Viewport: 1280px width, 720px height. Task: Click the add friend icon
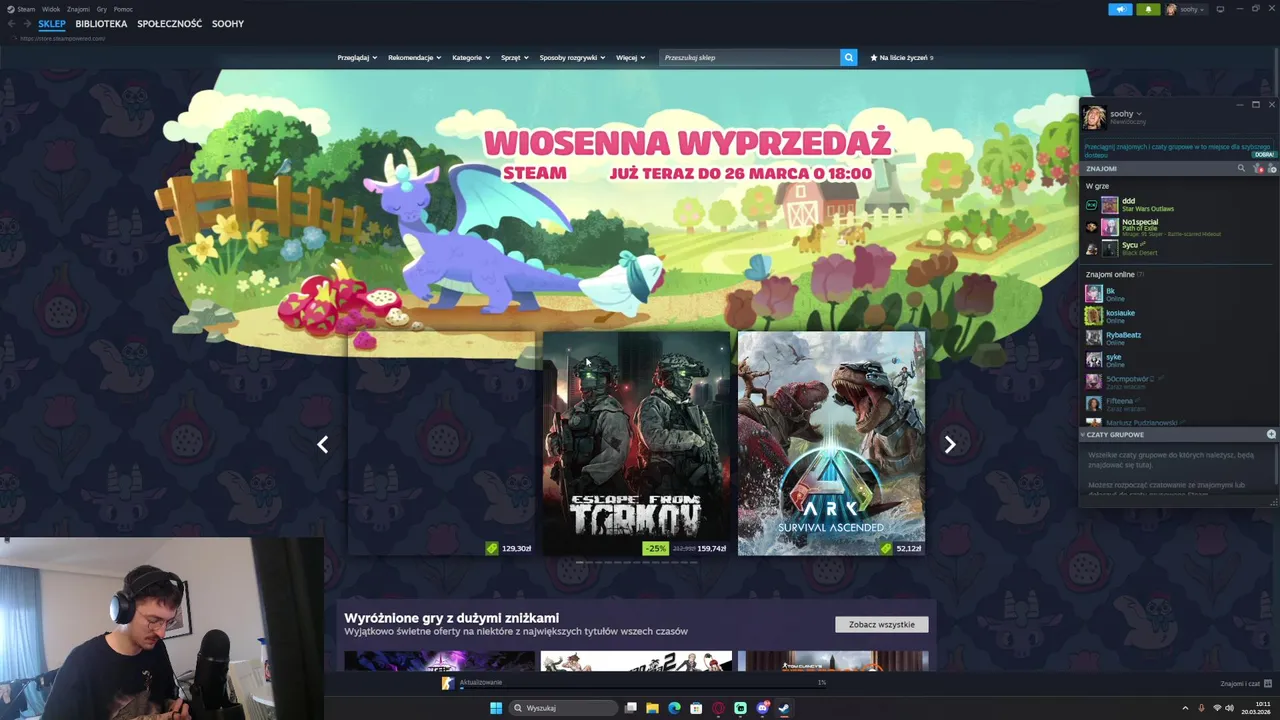(1272, 168)
